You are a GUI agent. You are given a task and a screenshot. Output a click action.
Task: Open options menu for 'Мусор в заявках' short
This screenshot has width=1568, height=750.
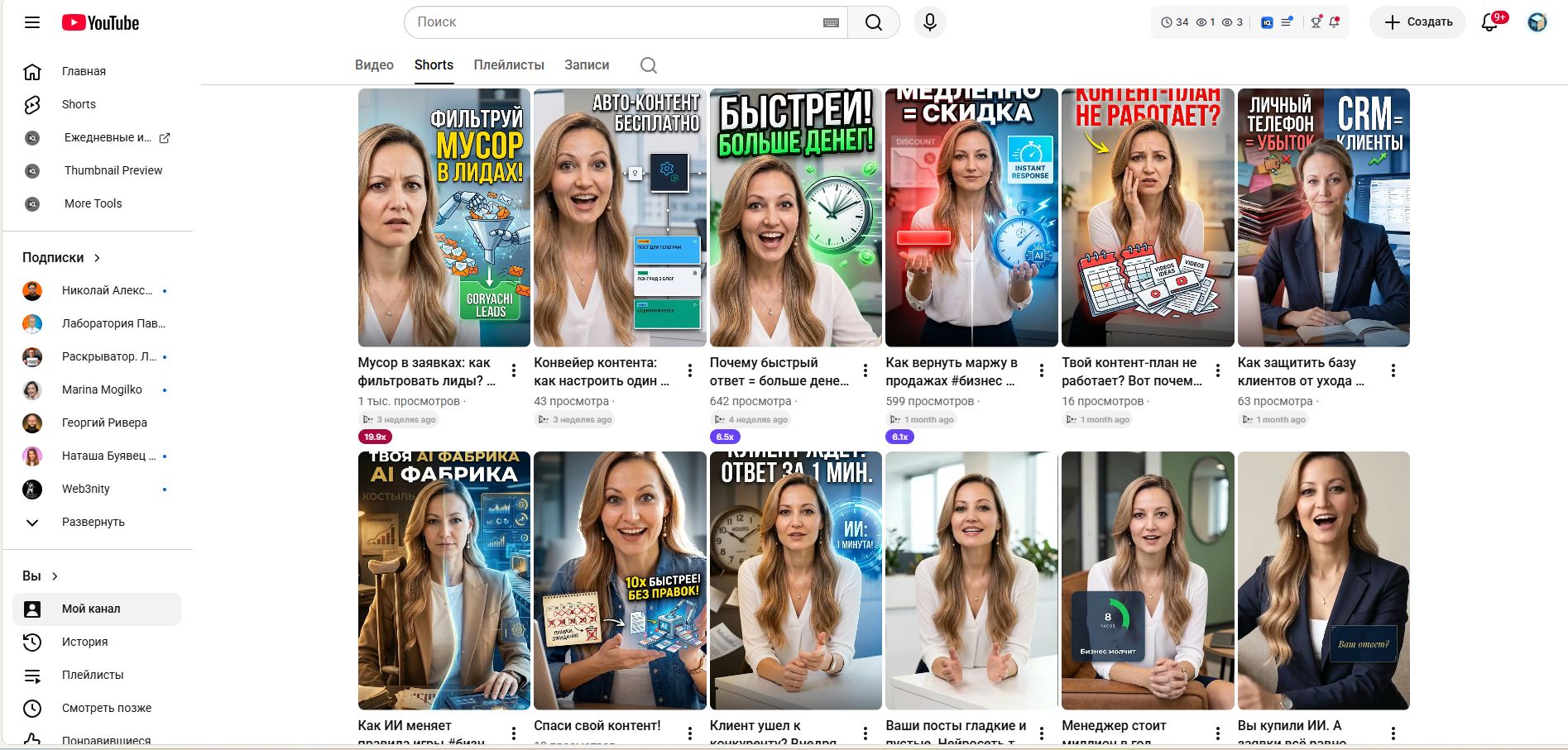(x=514, y=370)
